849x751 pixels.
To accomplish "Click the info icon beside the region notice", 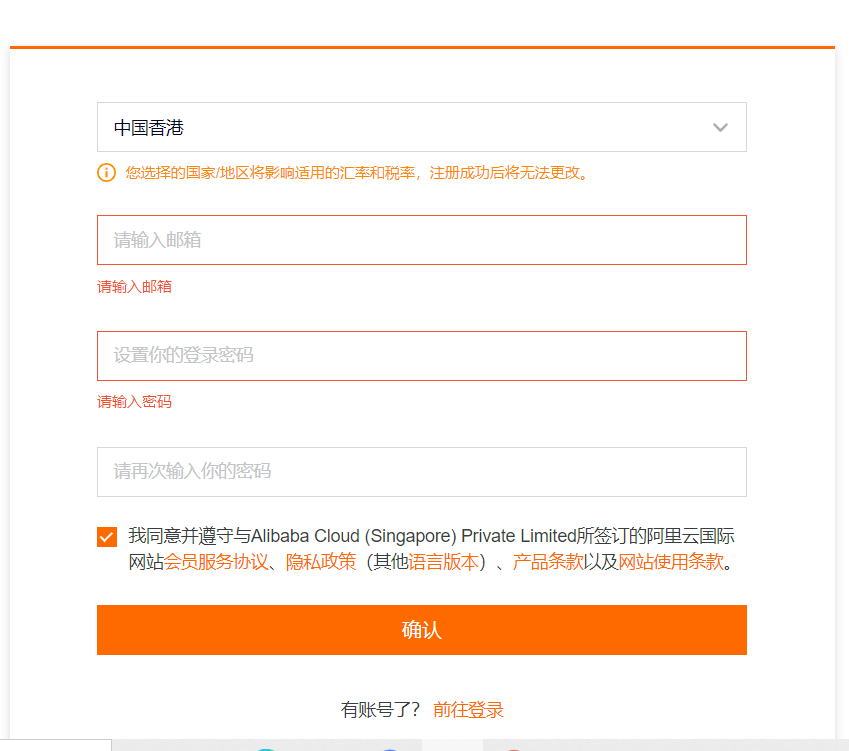I will 106,172.
